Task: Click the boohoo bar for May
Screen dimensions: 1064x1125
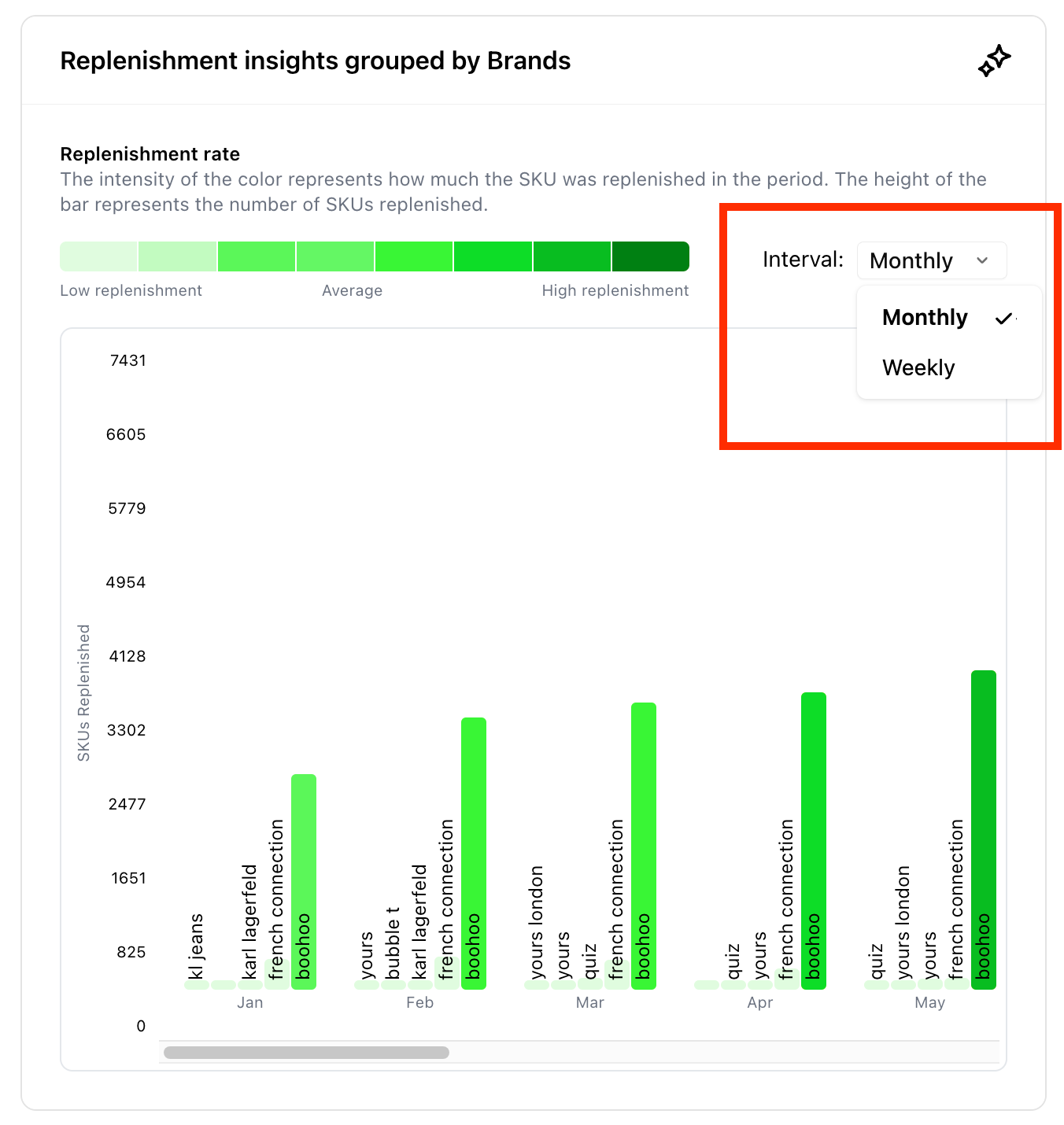Action: (984, 829)
